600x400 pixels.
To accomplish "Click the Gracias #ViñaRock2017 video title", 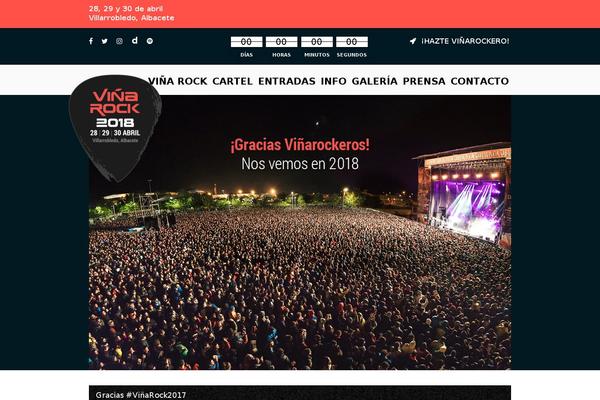I will point(141,395).
